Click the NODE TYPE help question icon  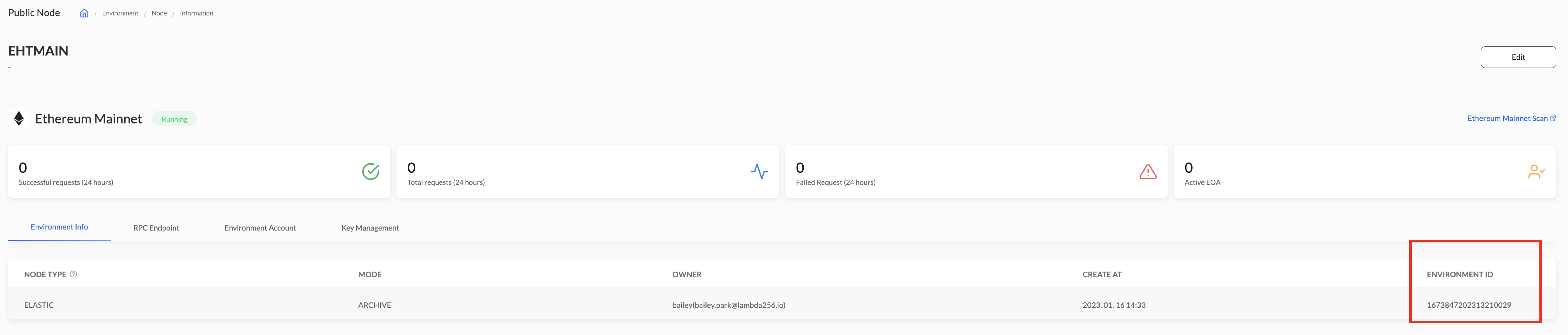[x=74, y=274]
